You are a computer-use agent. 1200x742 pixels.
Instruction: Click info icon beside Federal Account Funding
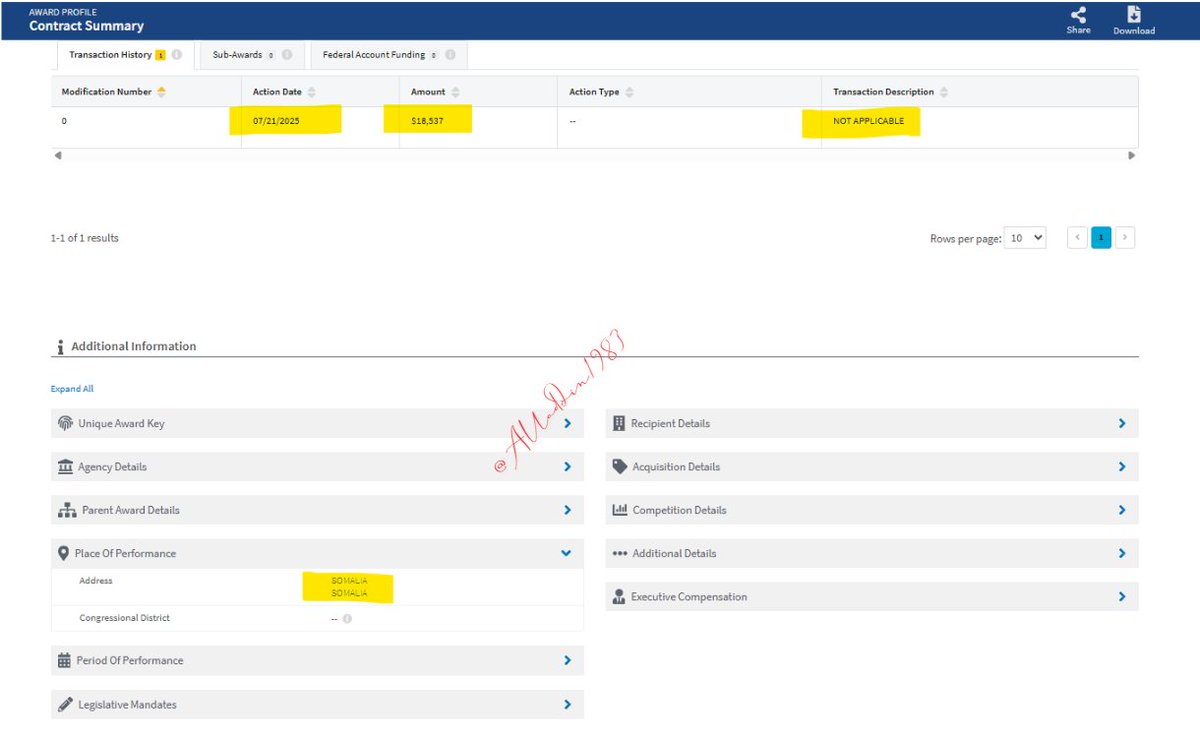(450, 55)
